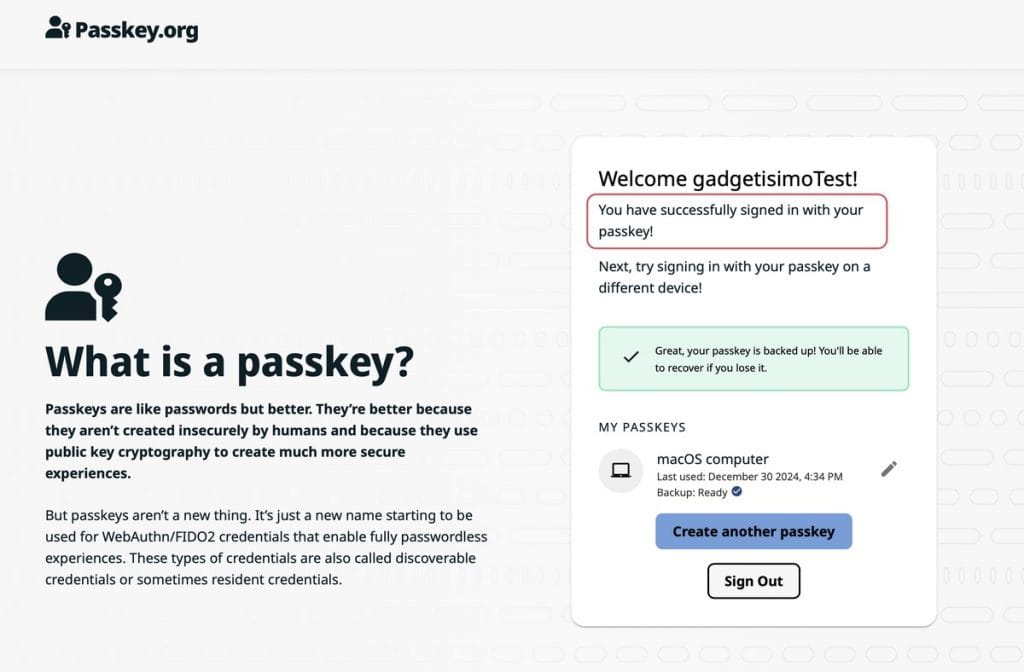Click the blue verified backup badge

[x=737, y=492]
